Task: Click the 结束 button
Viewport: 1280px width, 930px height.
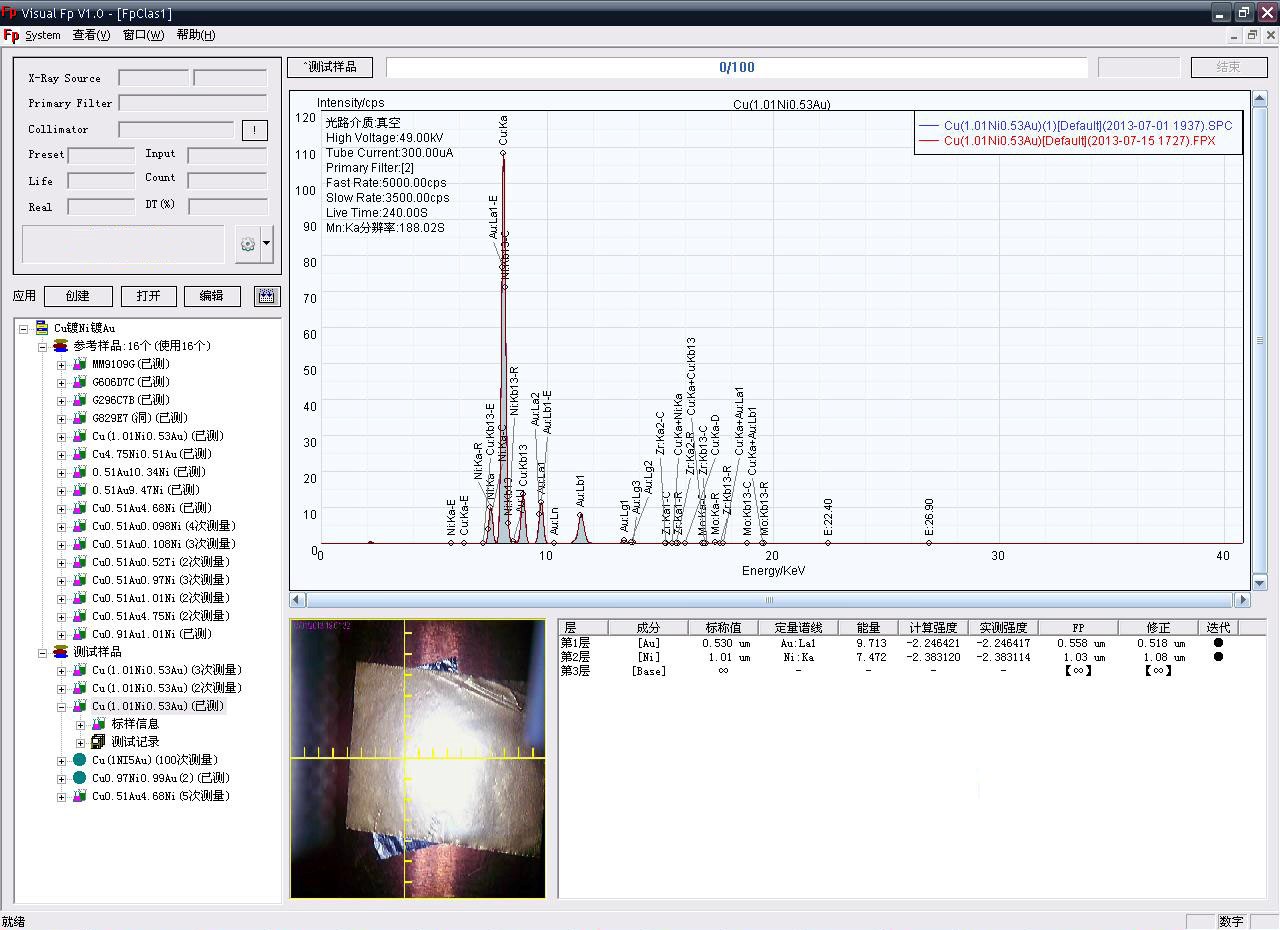Action: [1228, 67]
